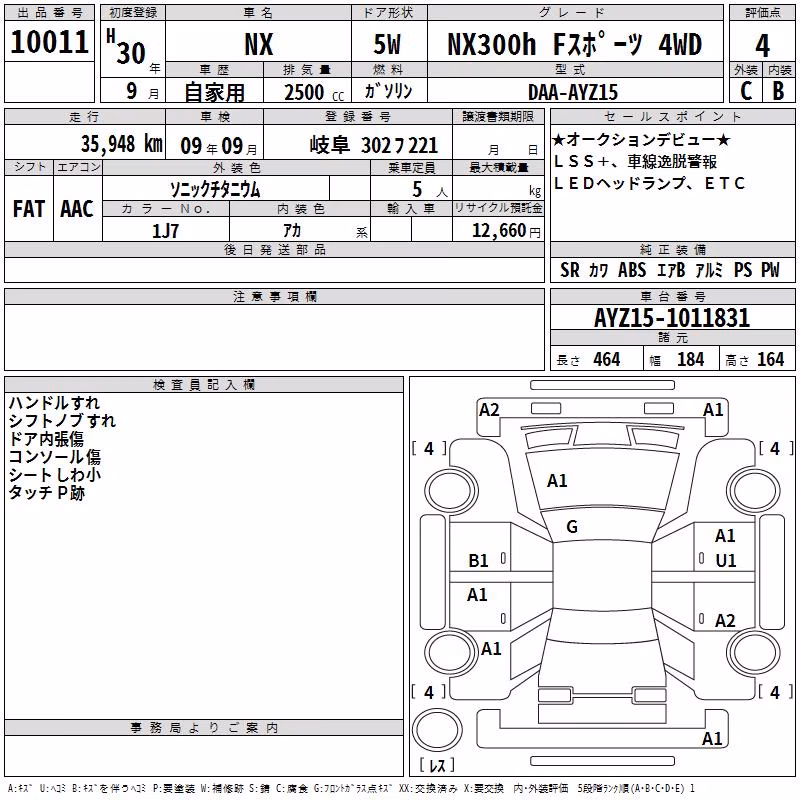Viewport: 800px width, 800px height.
Task: Click inspector note シートしわ小
Action: pos(55,474)
